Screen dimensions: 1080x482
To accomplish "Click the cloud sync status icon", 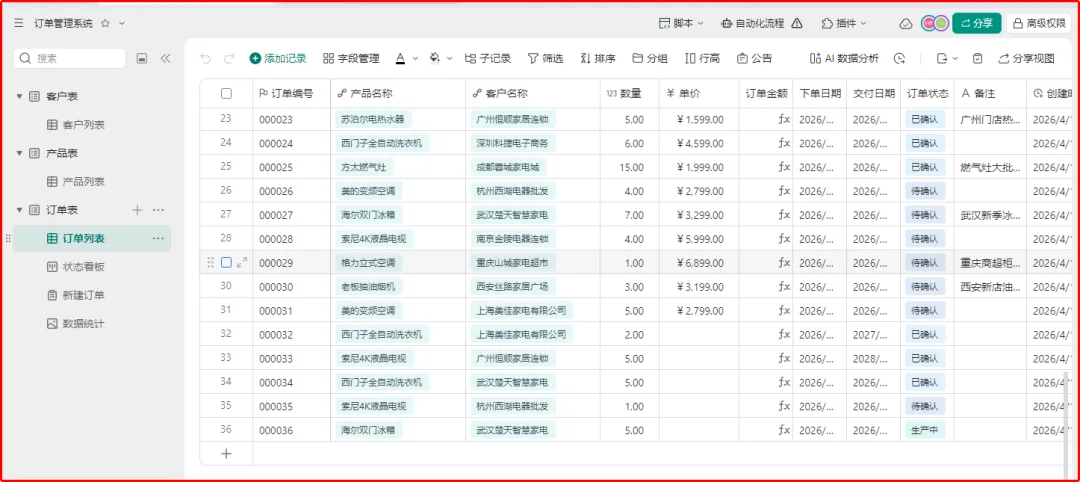I will (x=906, y=23).
